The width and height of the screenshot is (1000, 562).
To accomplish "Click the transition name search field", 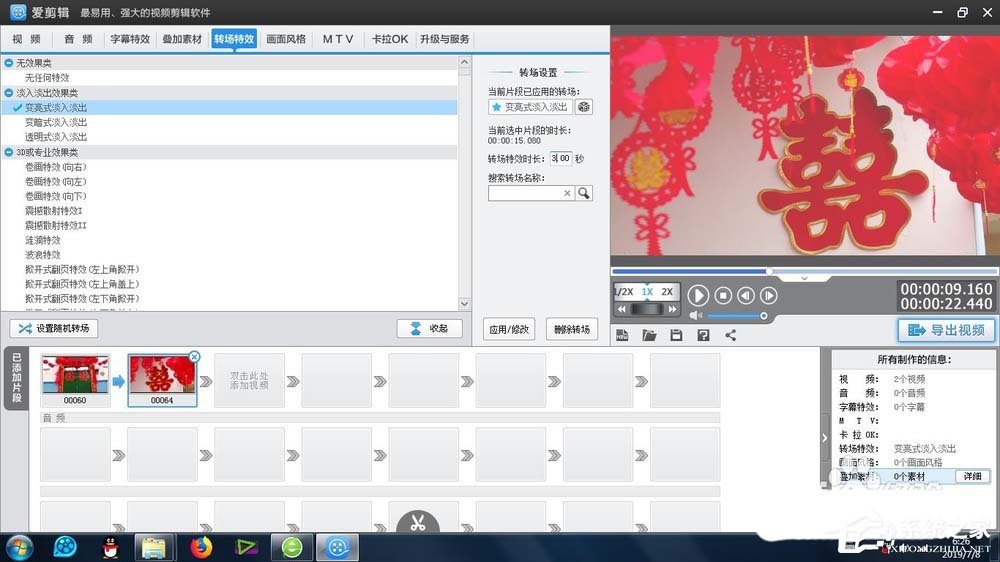I will (x=531, y=193).
